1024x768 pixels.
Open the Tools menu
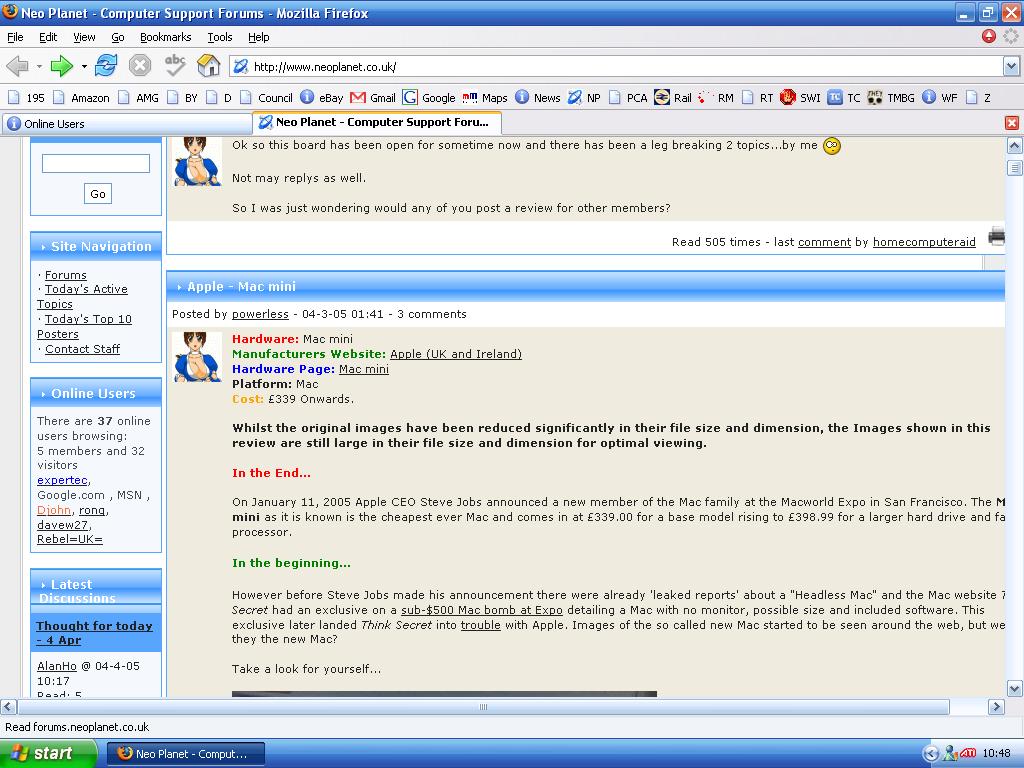click(220, 37)
